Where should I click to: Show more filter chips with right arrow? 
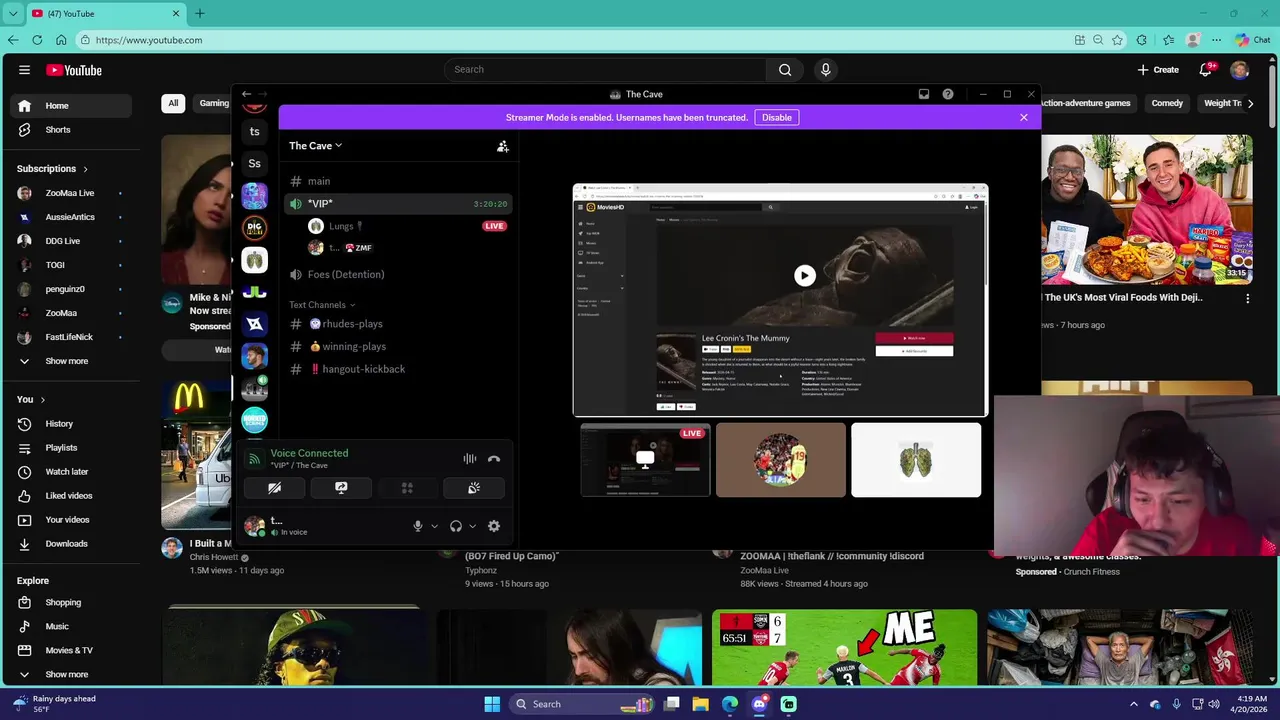click(1248, 103)
